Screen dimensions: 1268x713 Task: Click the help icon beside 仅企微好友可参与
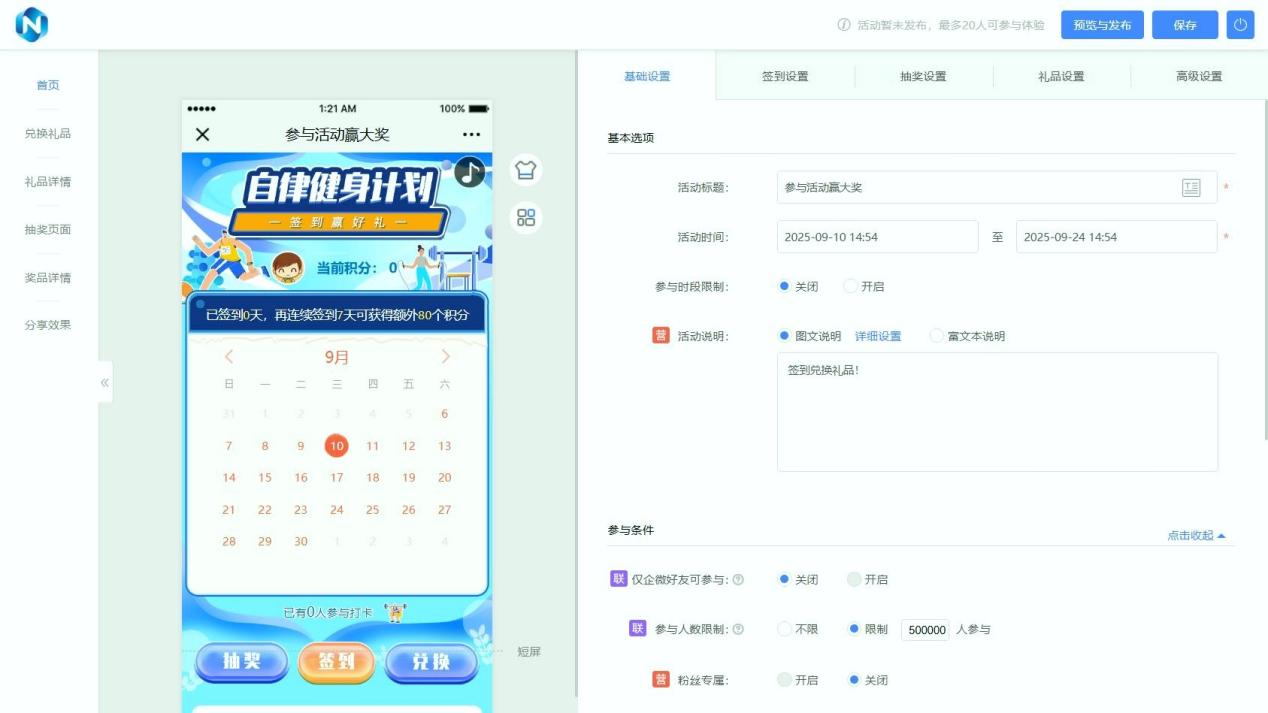(740, 578)
